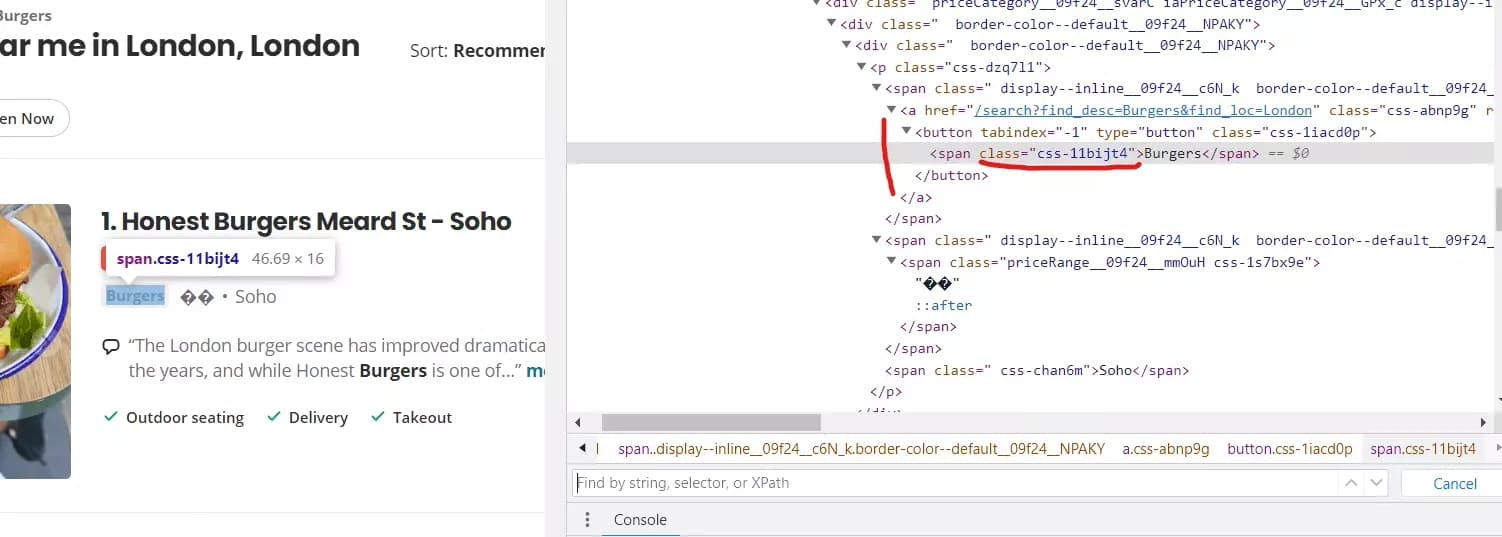
Task: Select the closing </button> row
Action: 951,175
